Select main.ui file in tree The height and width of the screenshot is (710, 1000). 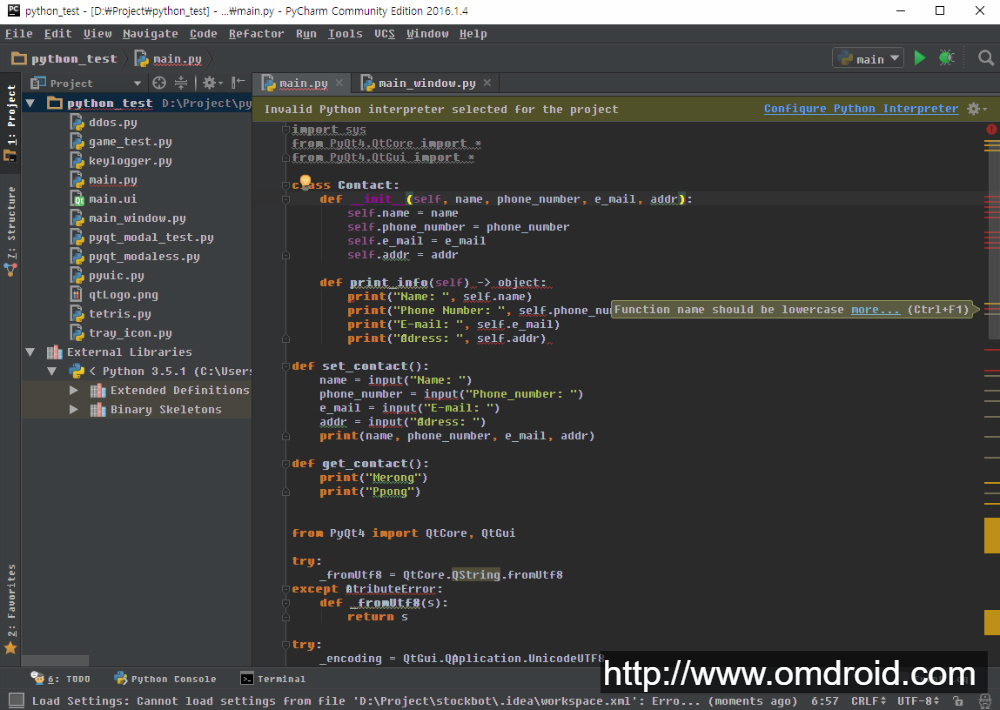point(112,198)
